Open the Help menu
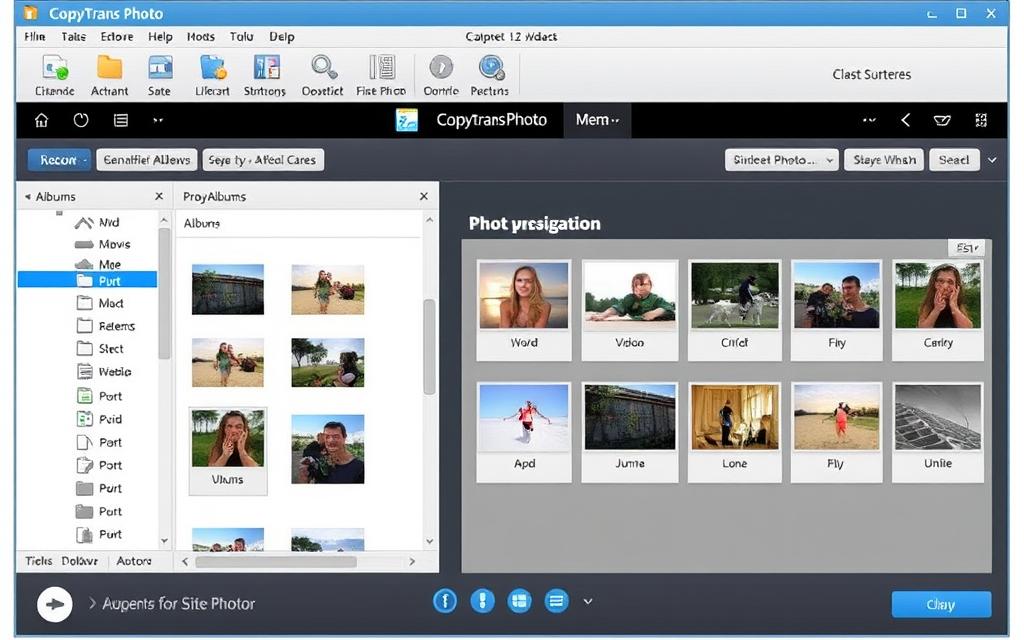The image size is (1024, 640). click(160, 37)
